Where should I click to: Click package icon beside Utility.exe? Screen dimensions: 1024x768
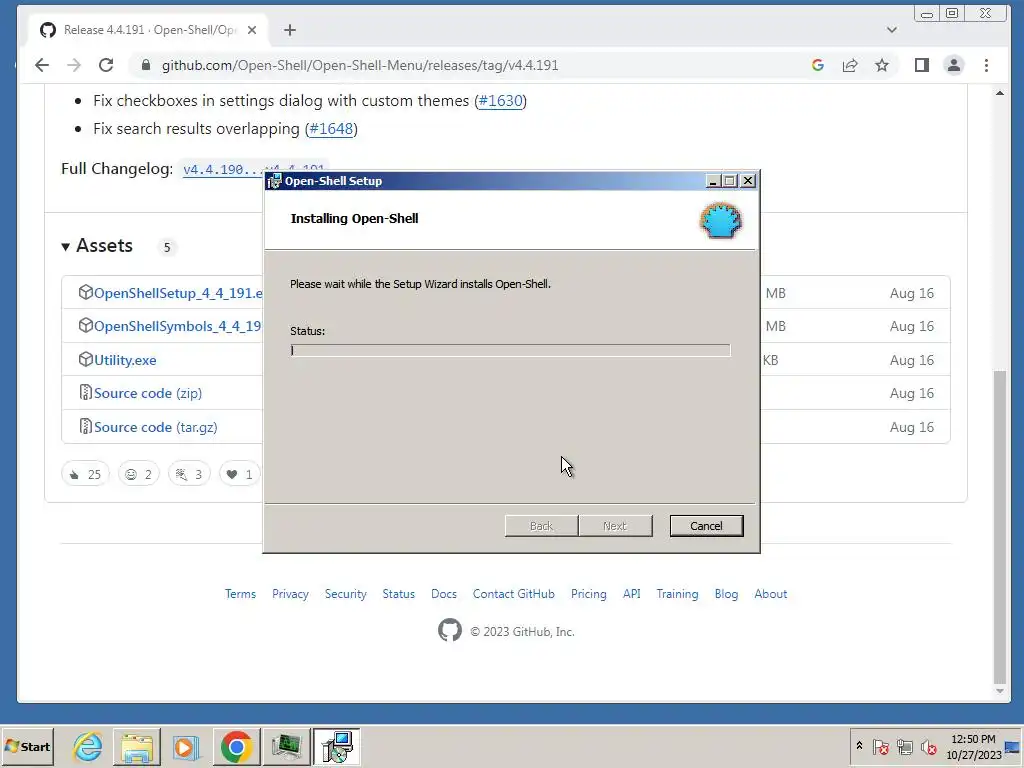pyautogui.click(x=86, y=359)
